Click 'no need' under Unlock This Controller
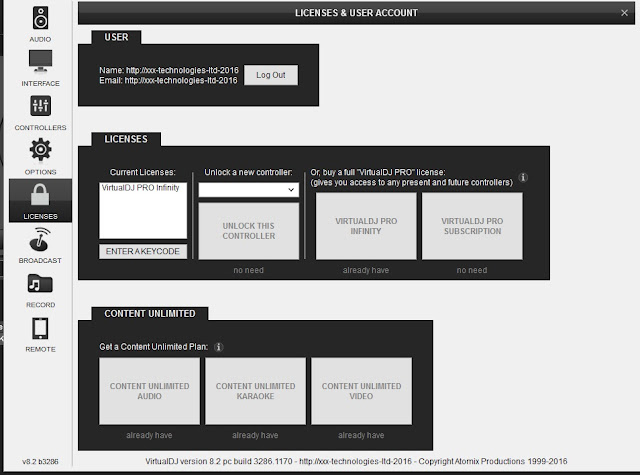This screenshot has width=640, height=475. coord(249,270)
